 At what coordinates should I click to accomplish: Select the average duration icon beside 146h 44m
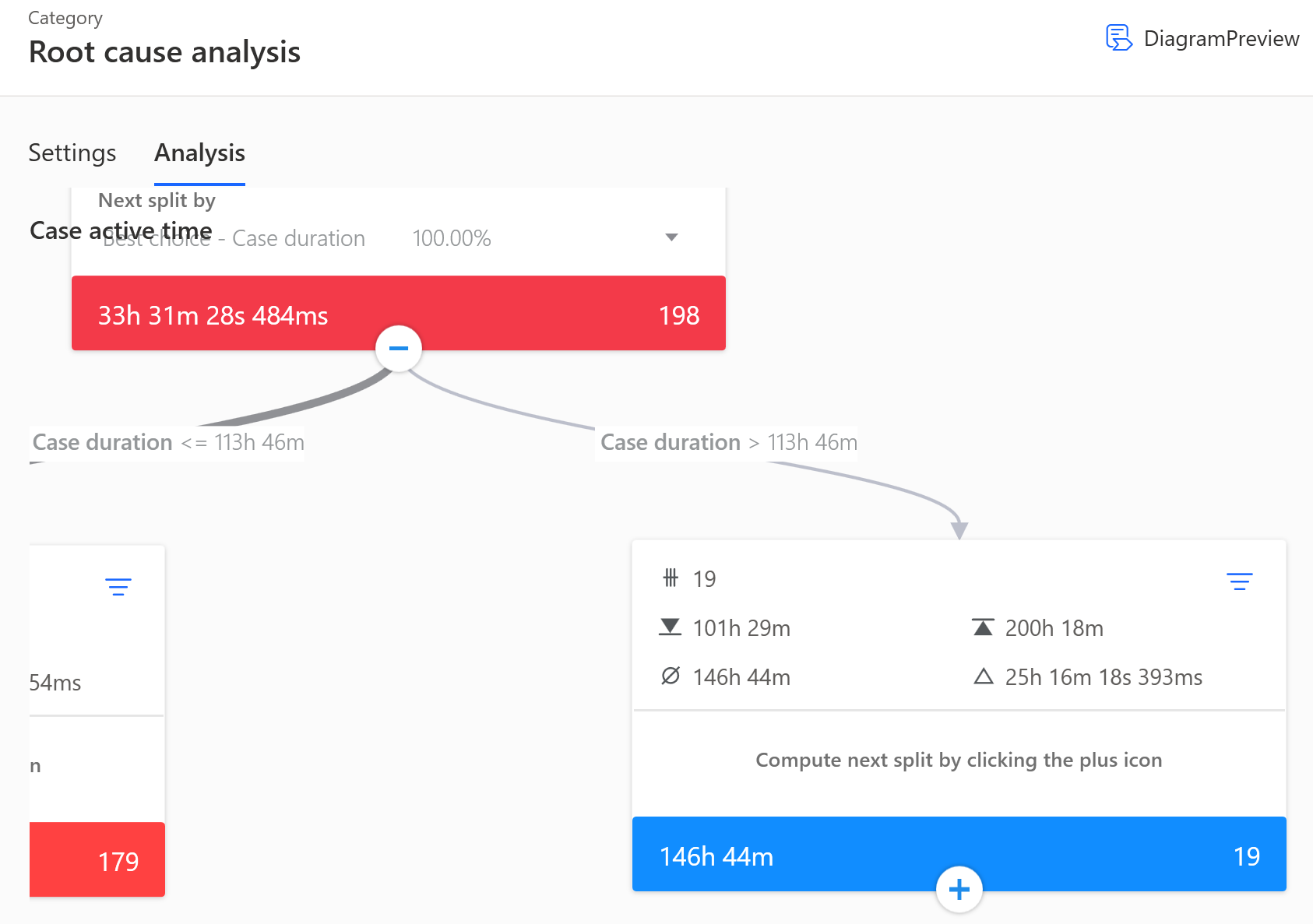tap(671, 676)
